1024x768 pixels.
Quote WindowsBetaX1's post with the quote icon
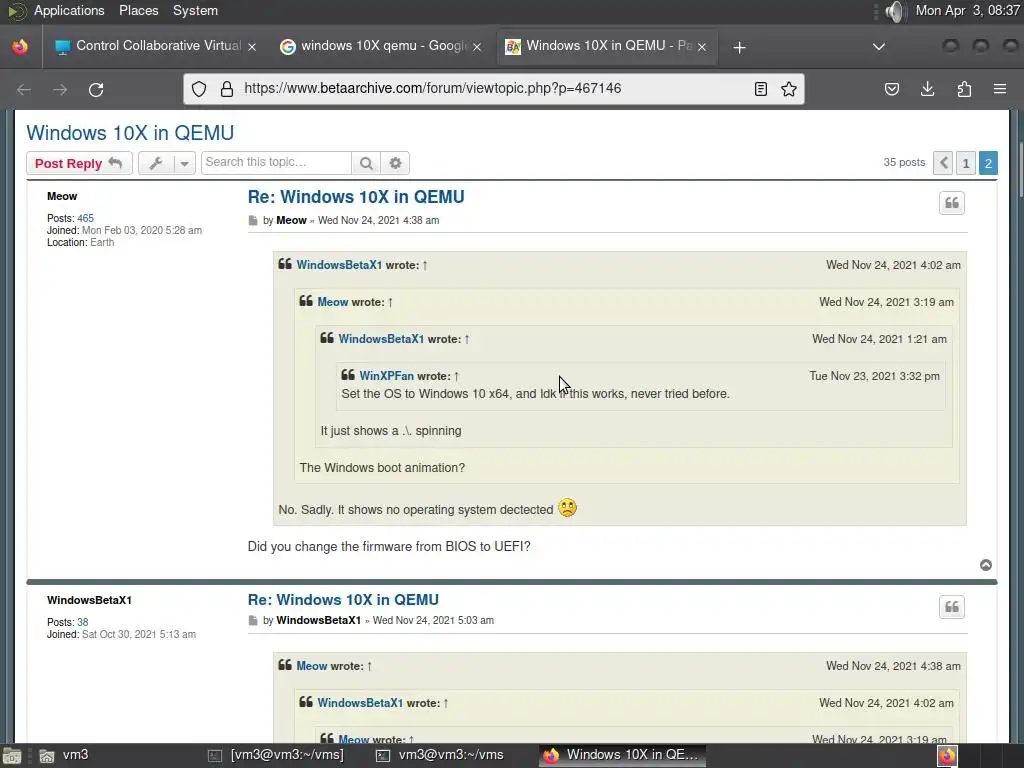pyautogui.click(x=952, y=607)
